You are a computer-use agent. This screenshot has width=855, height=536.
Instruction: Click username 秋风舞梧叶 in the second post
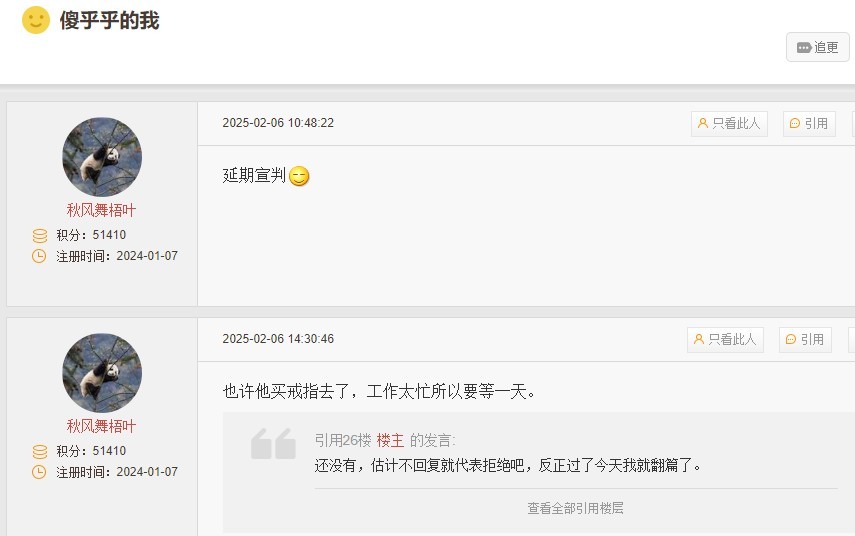[102, 426]
